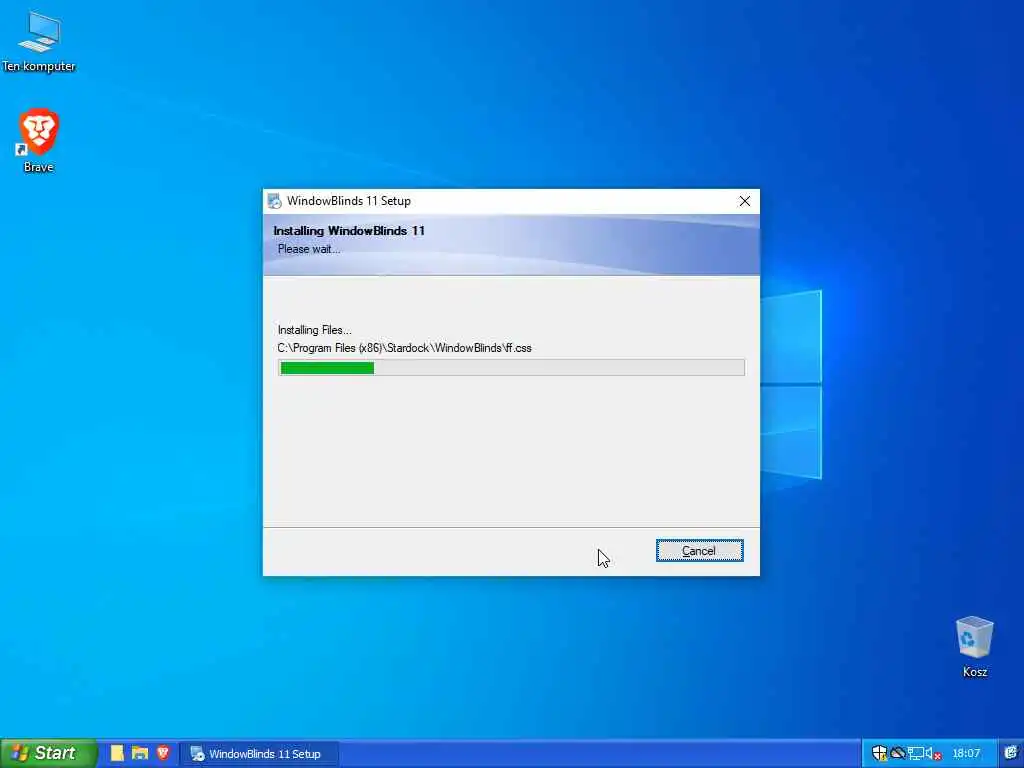Click the OneDrive cloud tray icon

coord(898,754)
